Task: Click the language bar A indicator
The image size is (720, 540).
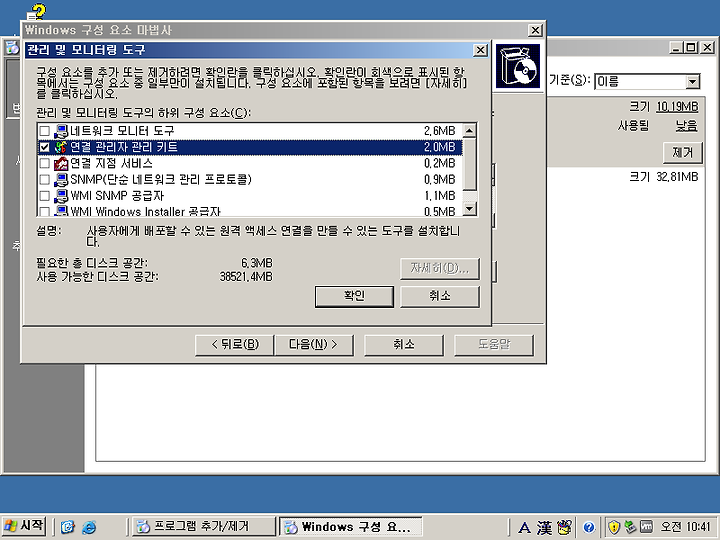Action: (524, 528)
